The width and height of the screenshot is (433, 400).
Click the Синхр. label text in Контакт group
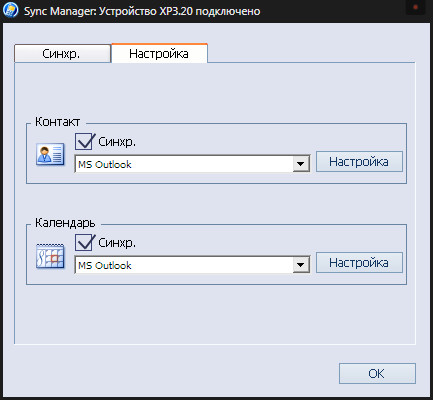[x=117, y=142]
